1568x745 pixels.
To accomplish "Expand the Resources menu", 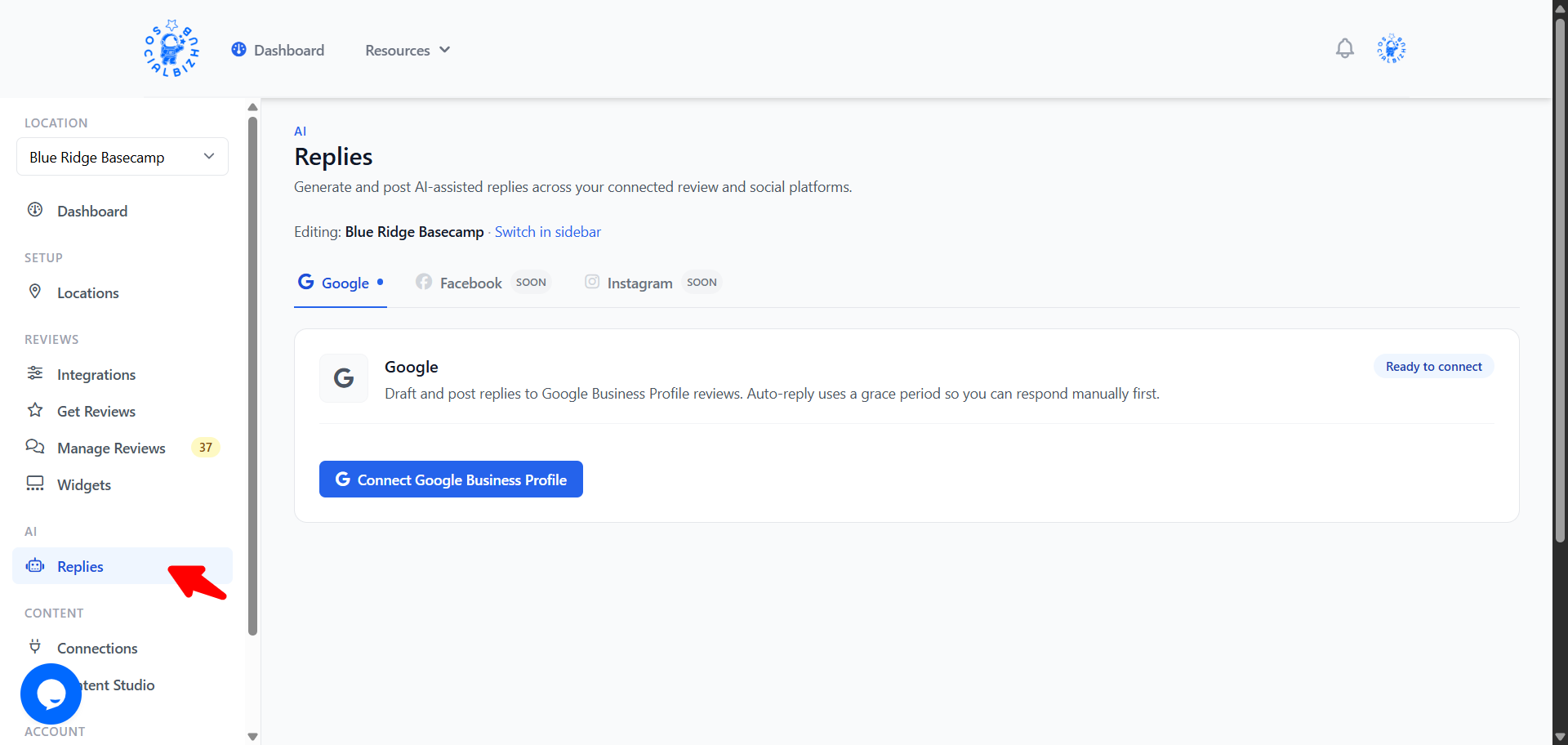I will coord(408,50).
